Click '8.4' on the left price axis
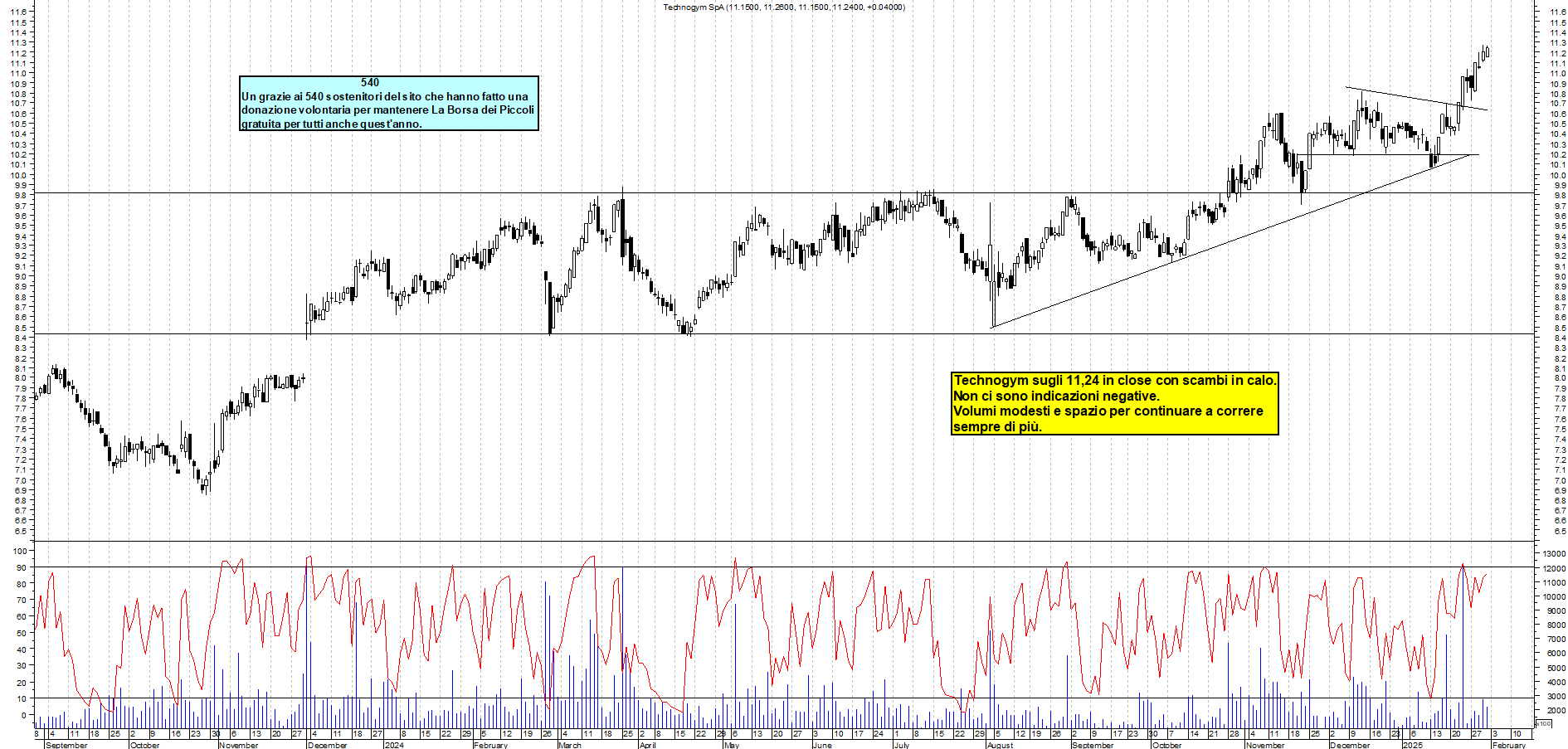This screenshot has height=749, width=1568. (19, 338)
